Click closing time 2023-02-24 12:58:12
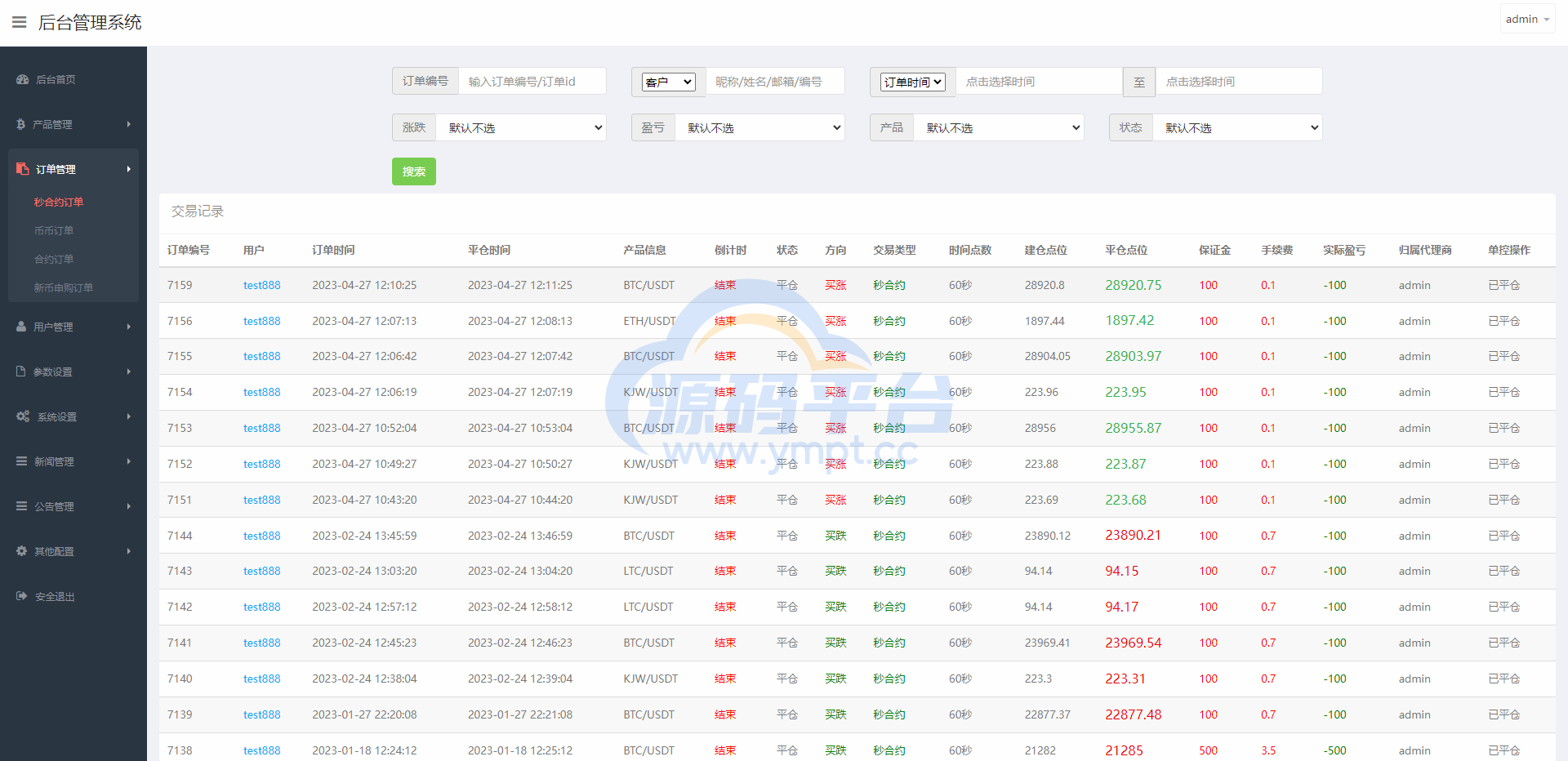 pyautogui.click(x=520, y=607)
